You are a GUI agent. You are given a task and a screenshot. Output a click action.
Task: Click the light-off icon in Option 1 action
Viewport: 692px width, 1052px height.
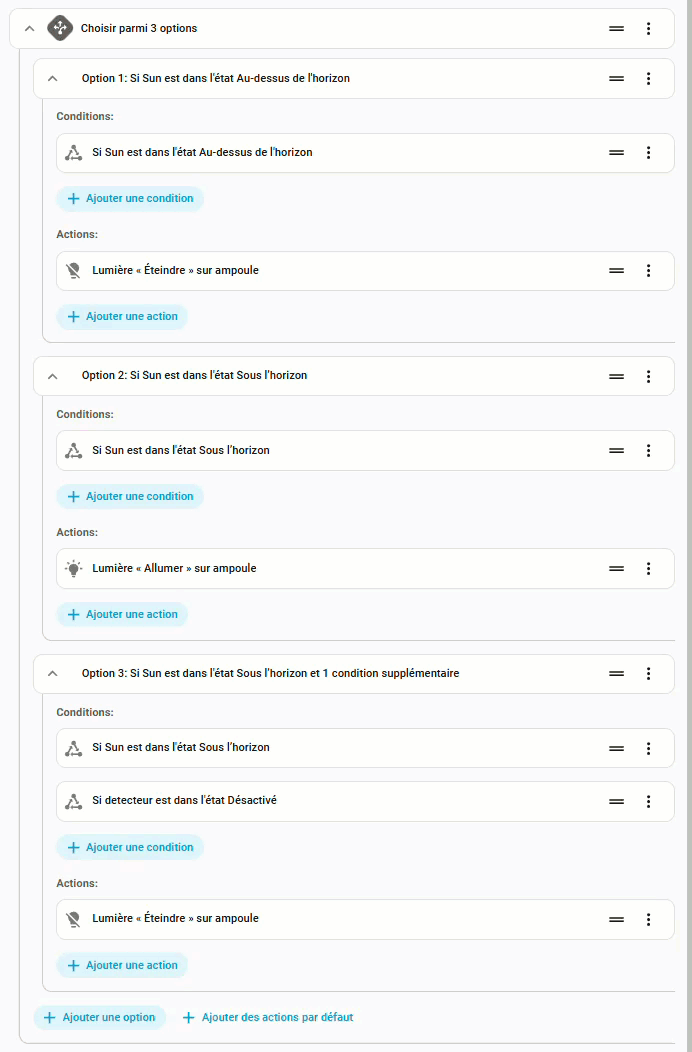pyautogui.click(x=73, y=271)
